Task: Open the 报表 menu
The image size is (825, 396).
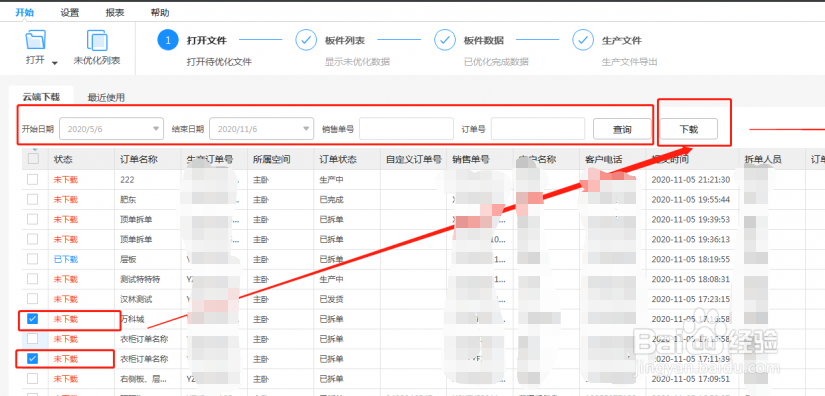Action: [x=115, y=13]
